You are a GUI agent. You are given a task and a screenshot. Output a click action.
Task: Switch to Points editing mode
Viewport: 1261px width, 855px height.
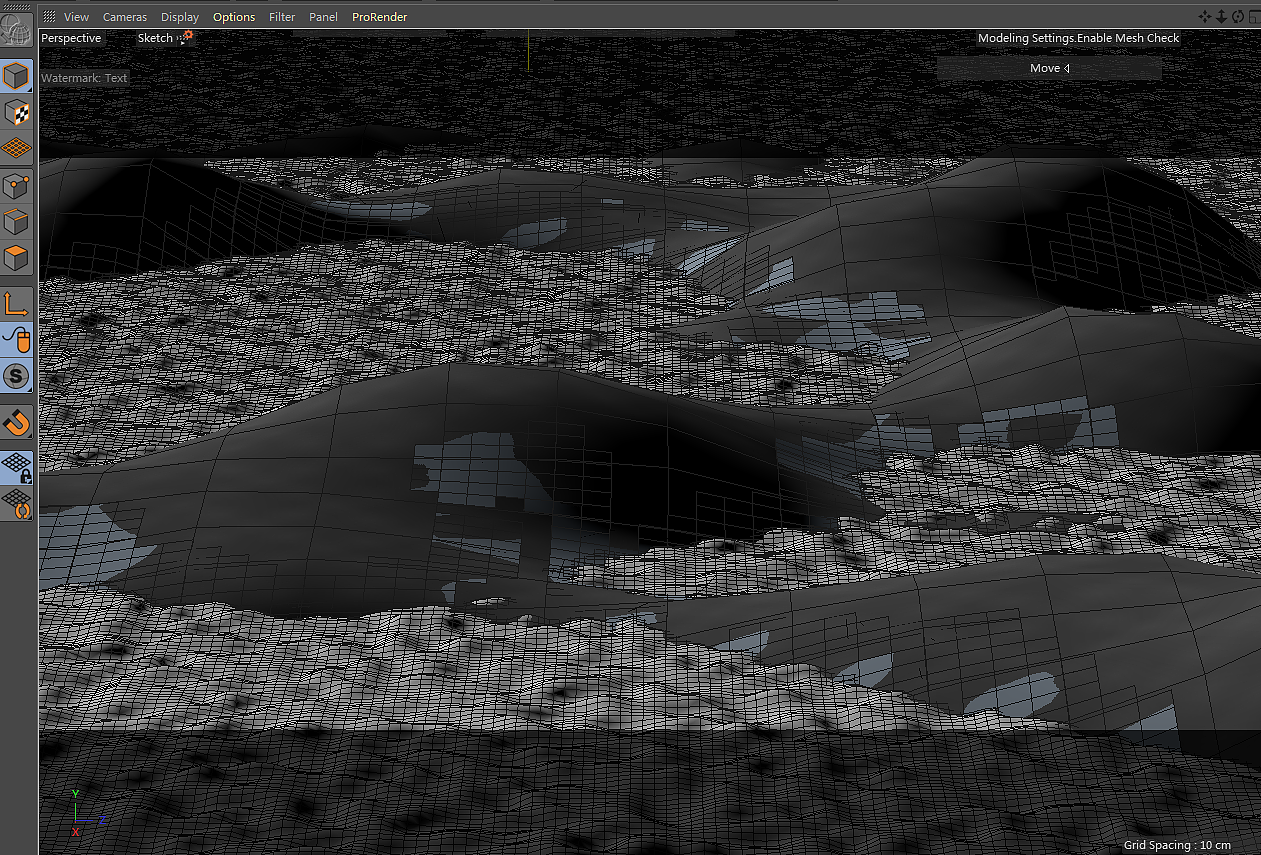[17, 185]
